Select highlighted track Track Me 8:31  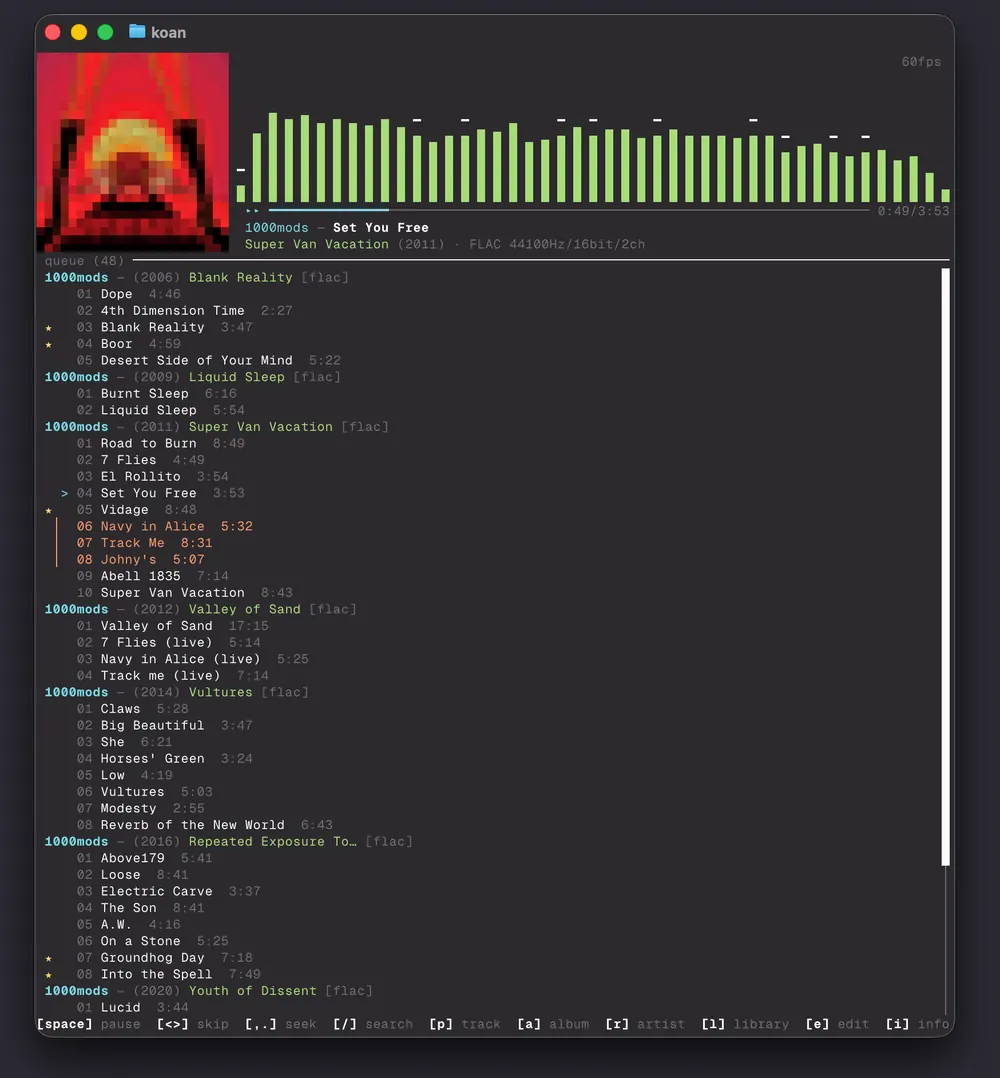pos(144,542)
